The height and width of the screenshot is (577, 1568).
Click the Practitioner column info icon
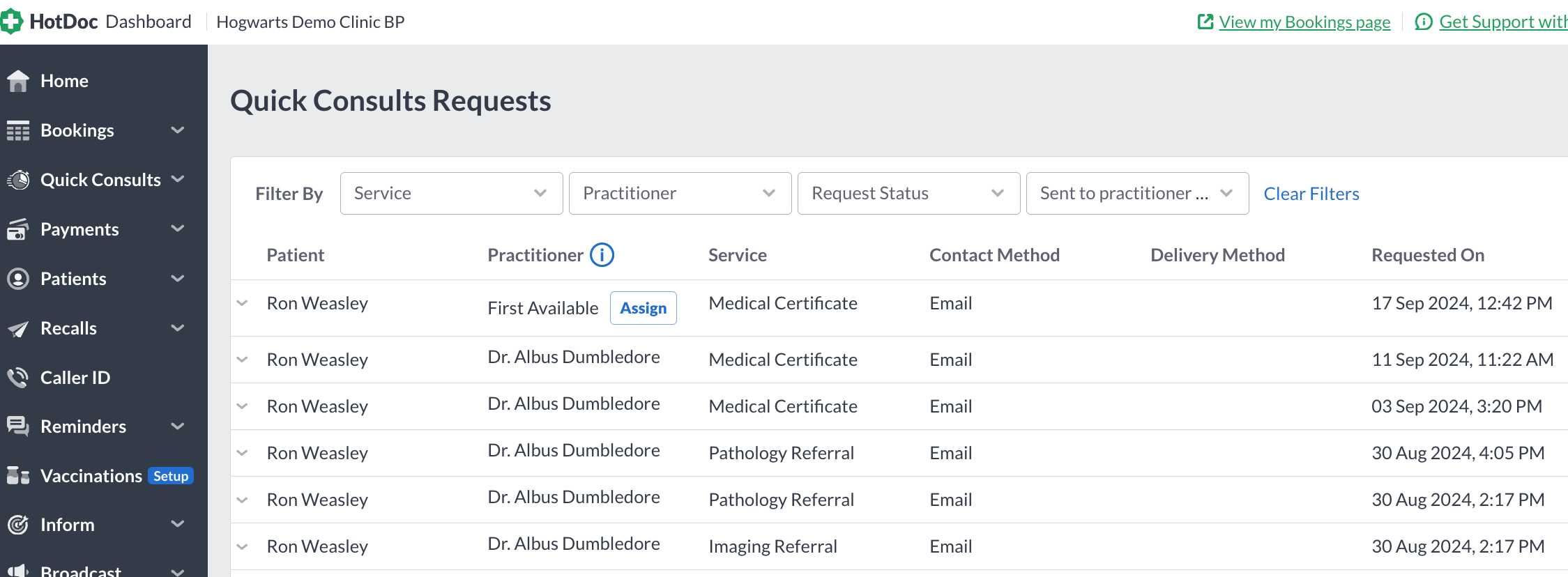tap(602, 255)
